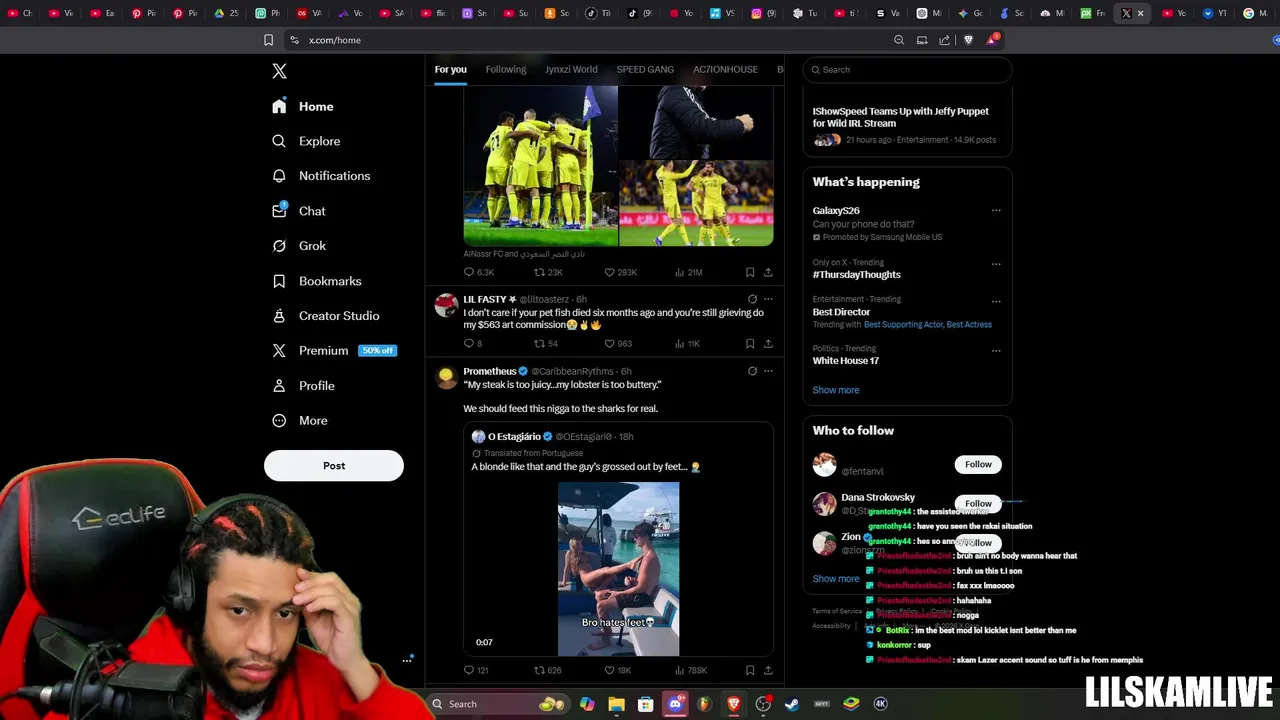This screenshot has width=1280, height=720.
Task: Open the O Estagiário quoted post author
Action: pyautogui.click(x=514, y=437)
